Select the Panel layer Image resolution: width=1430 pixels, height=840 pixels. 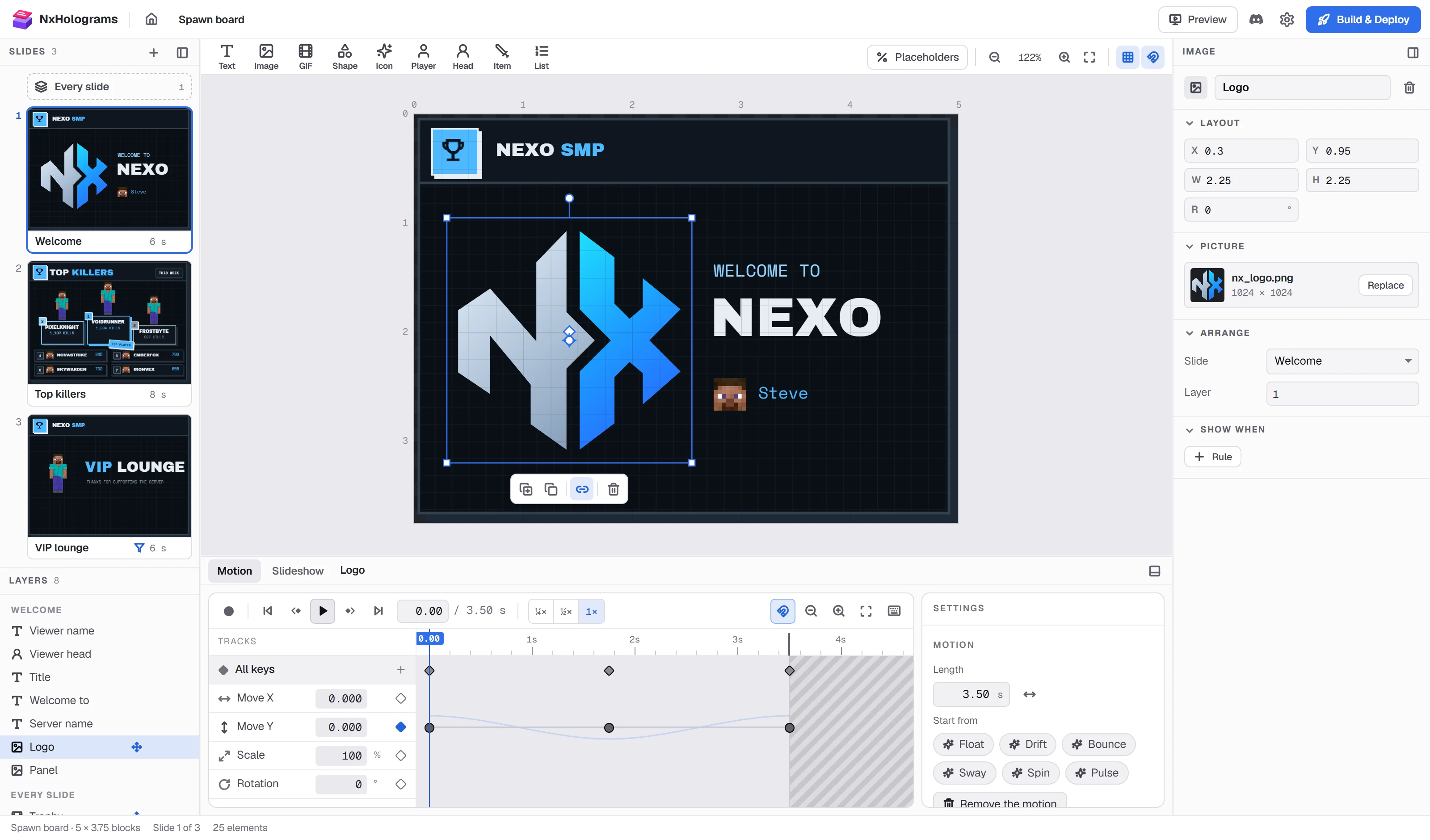pos(99,770)
